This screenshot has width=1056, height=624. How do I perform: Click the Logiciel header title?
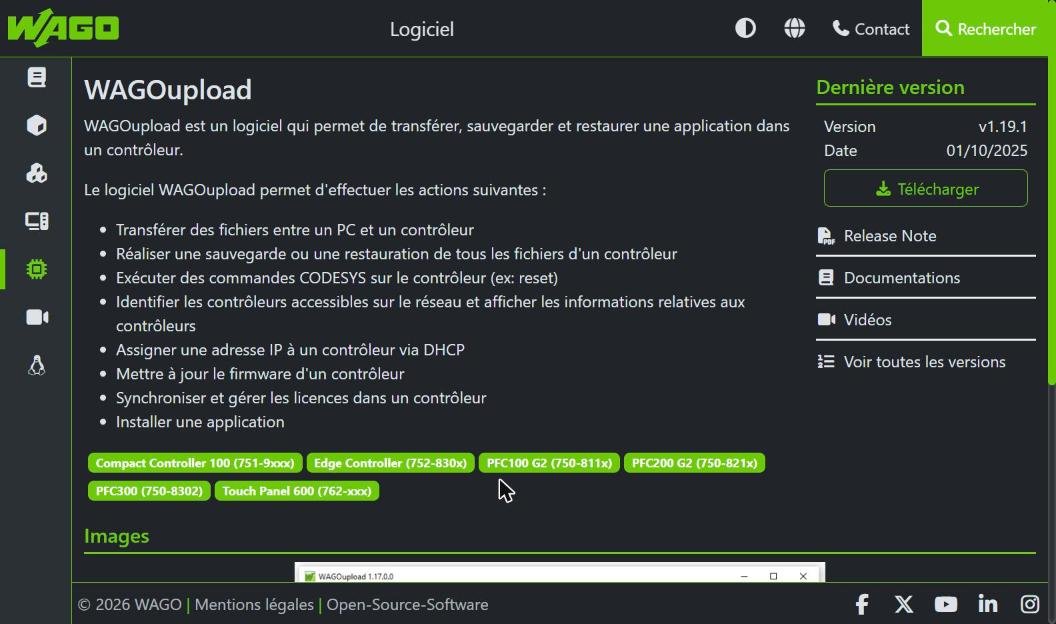click(x=422, y=29)
